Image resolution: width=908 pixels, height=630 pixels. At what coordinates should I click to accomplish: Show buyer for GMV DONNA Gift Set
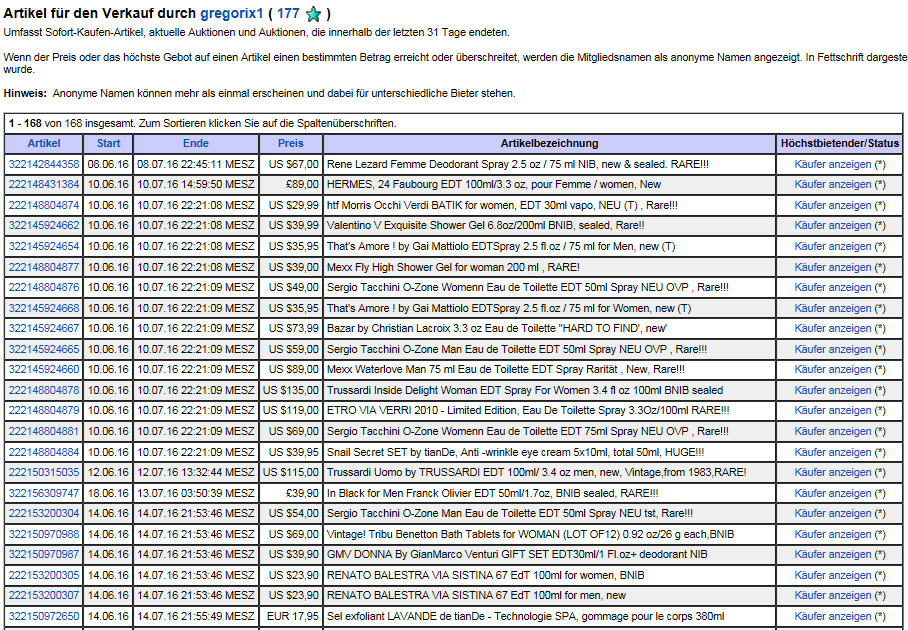833,555
